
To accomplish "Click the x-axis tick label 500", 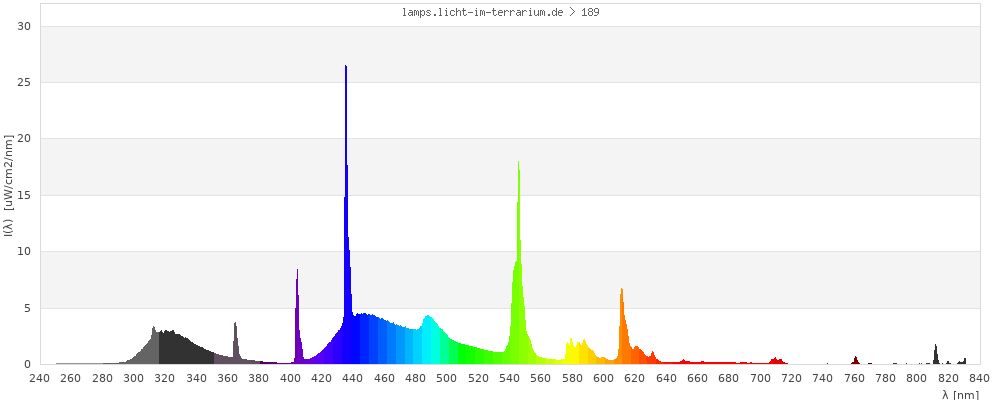I will [447, 378].
